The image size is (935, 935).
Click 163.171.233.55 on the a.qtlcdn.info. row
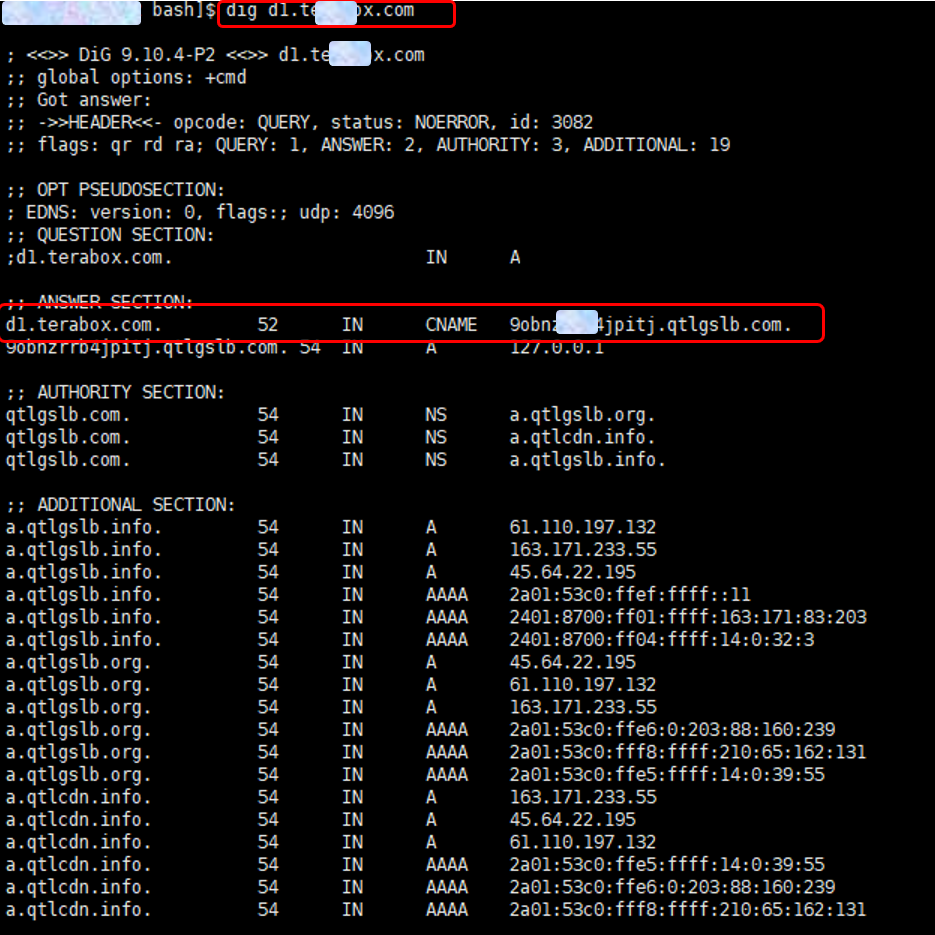[x=583, y=797]
